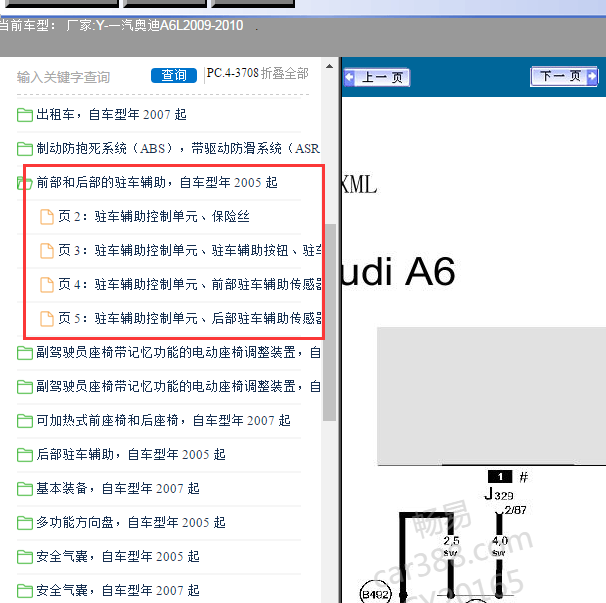
Task: Click the 当前车型 一汽奥迪A6L2009-2010 label
Action: point(121,26)
